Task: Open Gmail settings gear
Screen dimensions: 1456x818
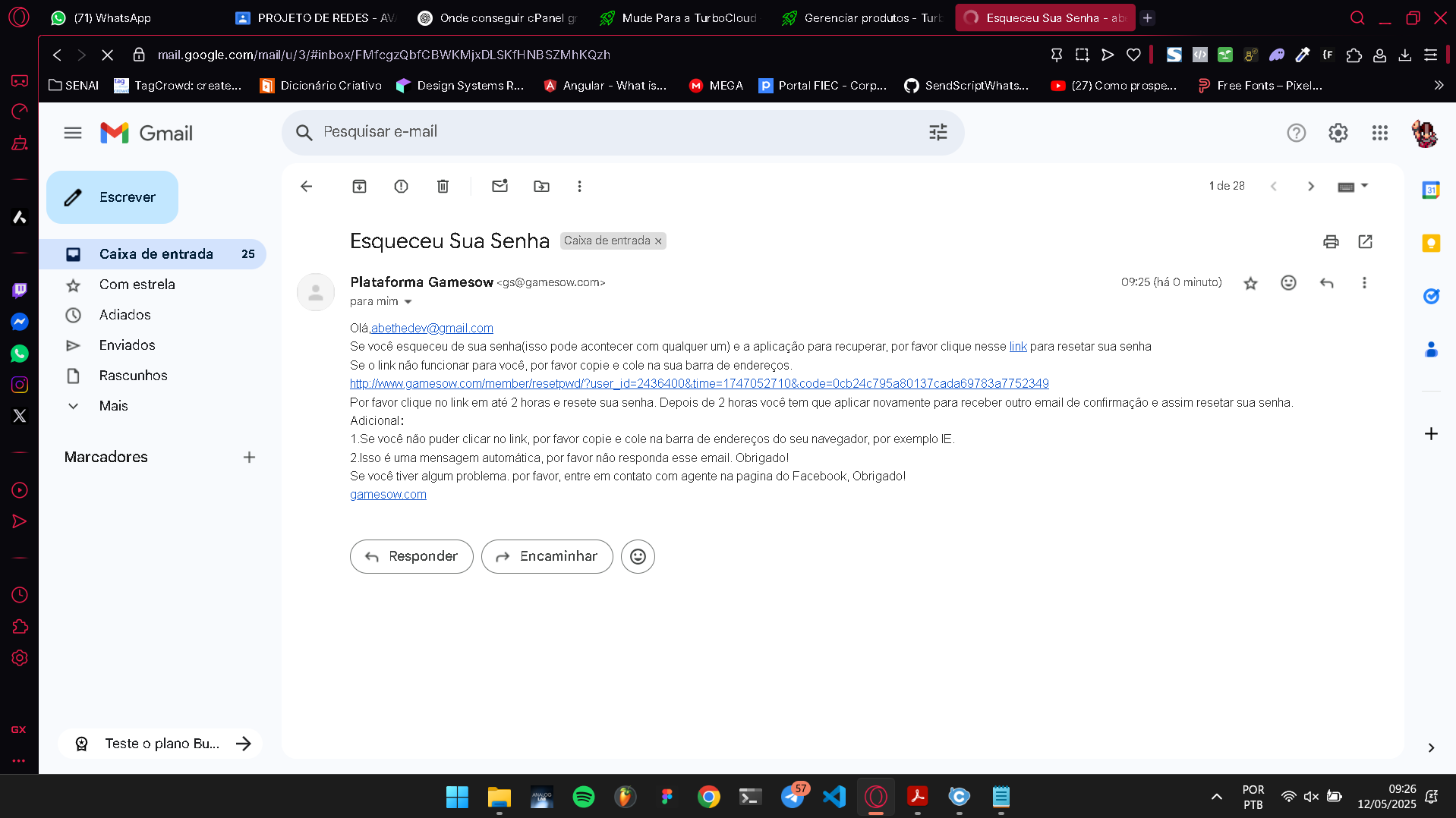Action: click(1338, 133)
